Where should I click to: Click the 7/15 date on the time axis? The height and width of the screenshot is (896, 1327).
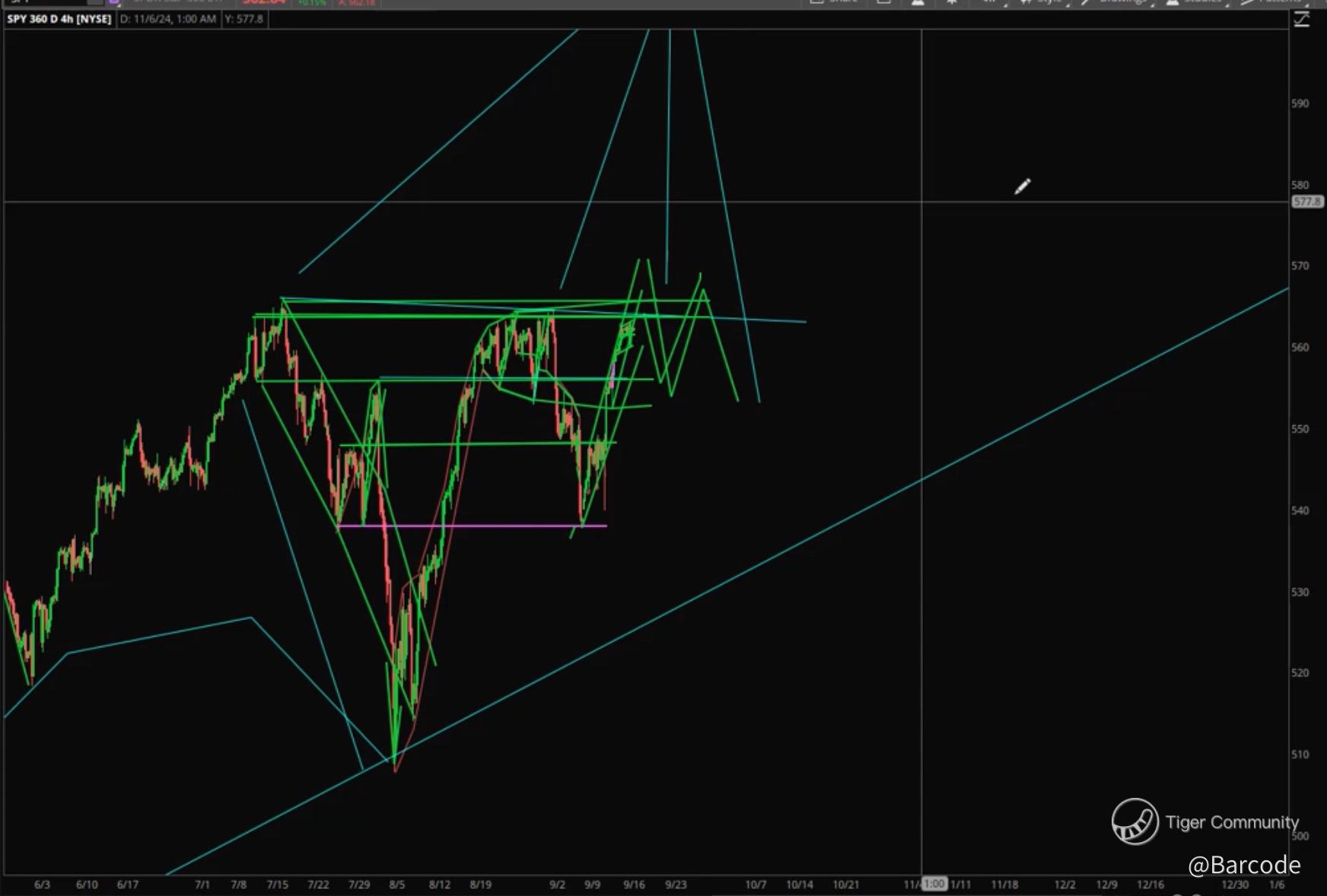(278, 885)
